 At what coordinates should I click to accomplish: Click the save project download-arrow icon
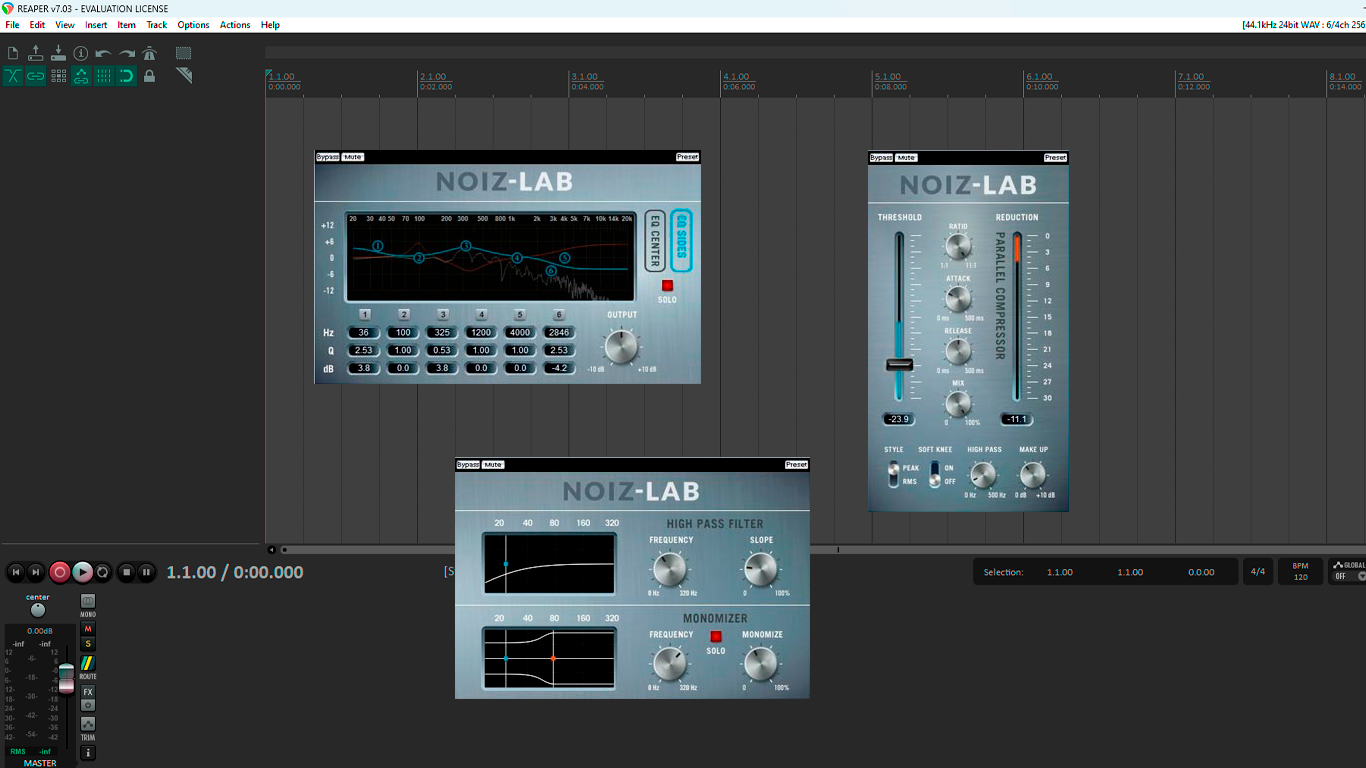click(58, 53)
